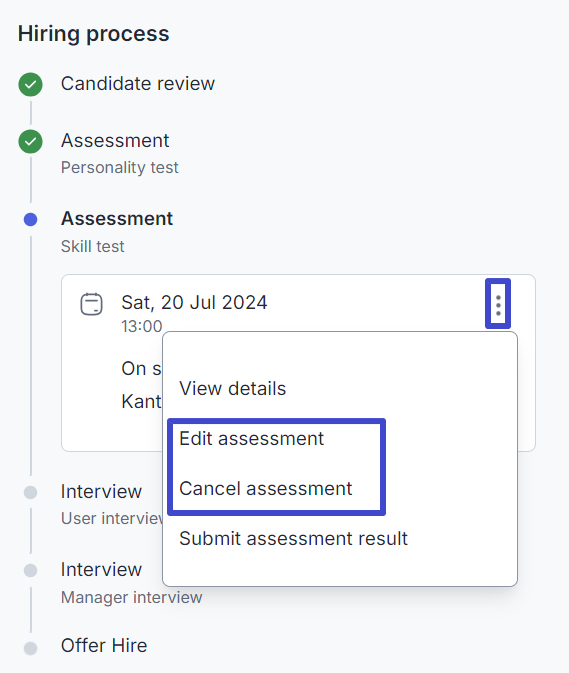Image resolution: width=569 pixels, height=673 pixels.
Task: Open the Candidate review step
Action: coord(138,84)
